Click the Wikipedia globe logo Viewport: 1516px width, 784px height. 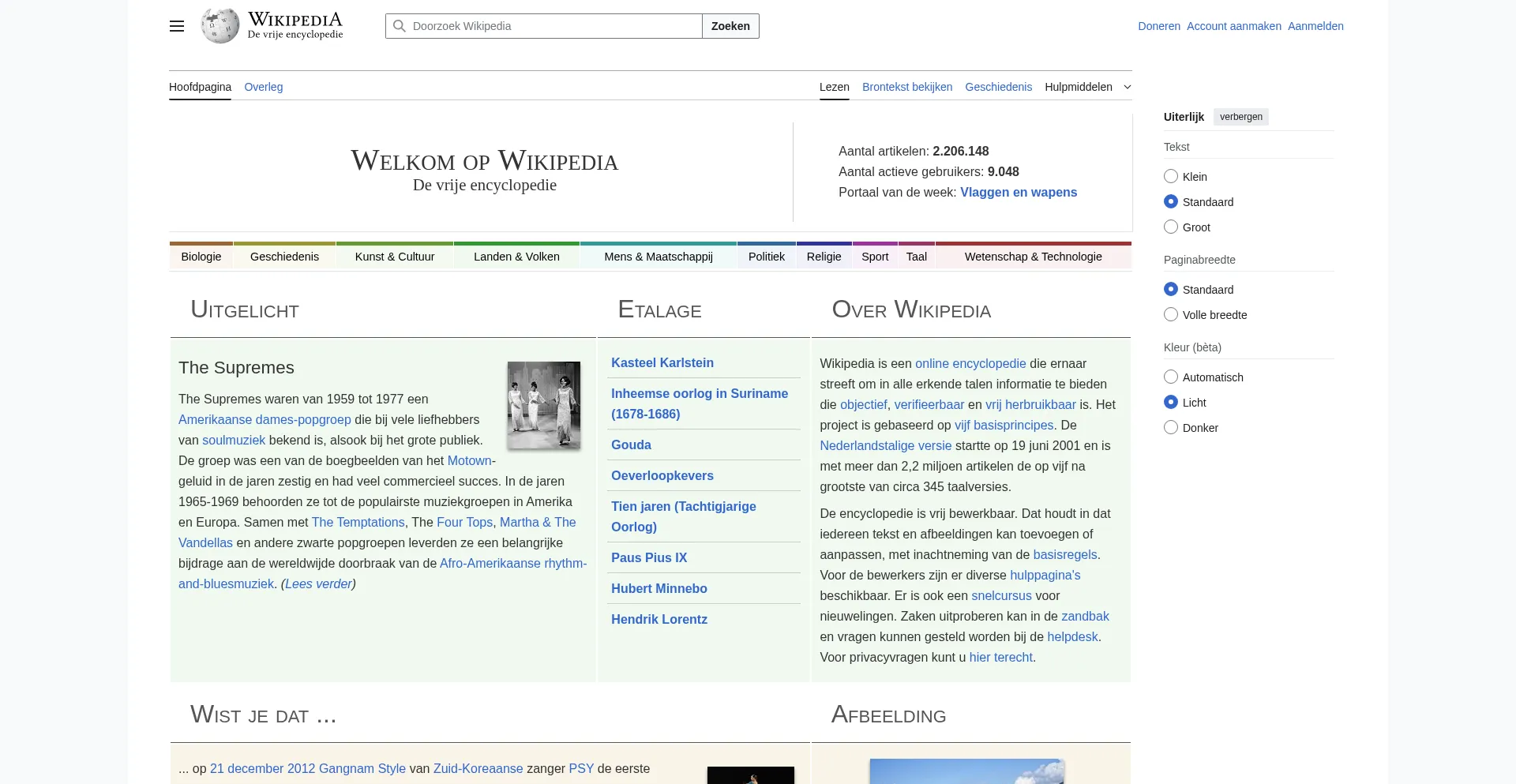point(219,25)
